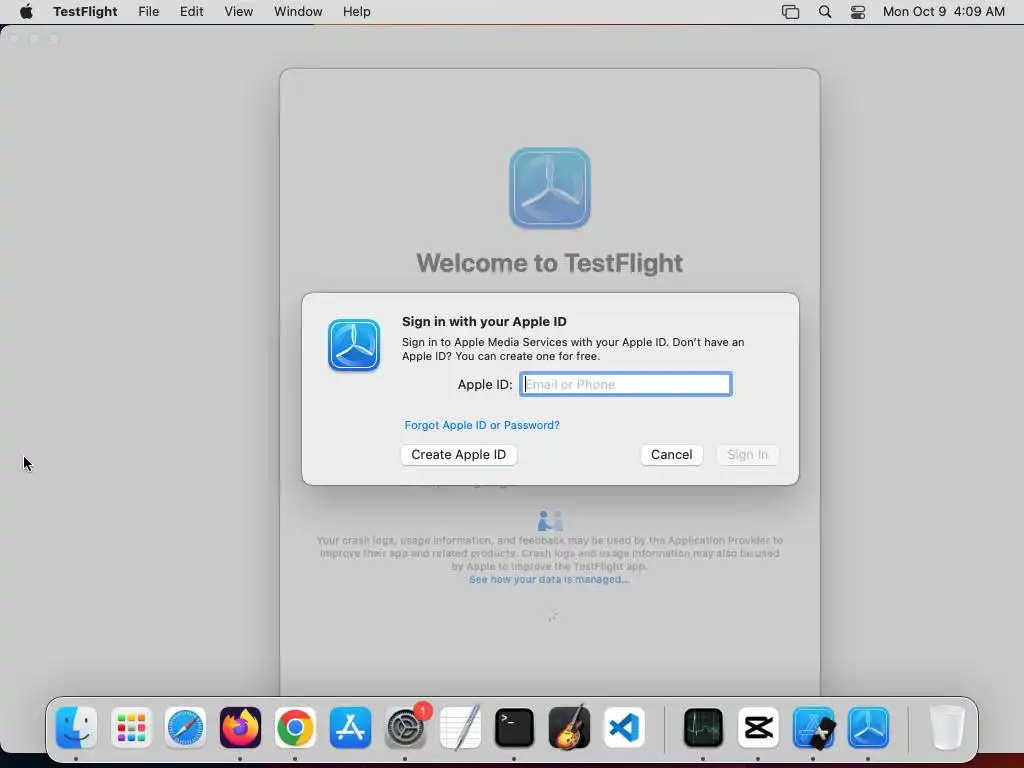This screenshot has width=1024, height=768.
Task: Open the Apple menu
Action: pyautogui.click(x=26, y=12)
